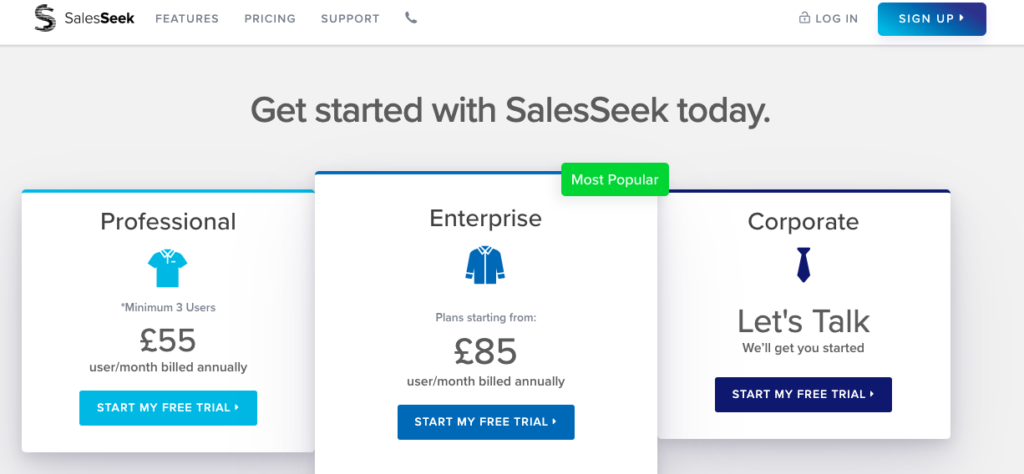The image size is (1024, 474).
Task: Click the Corporate necktie icon
Action: tap(803, 264)
